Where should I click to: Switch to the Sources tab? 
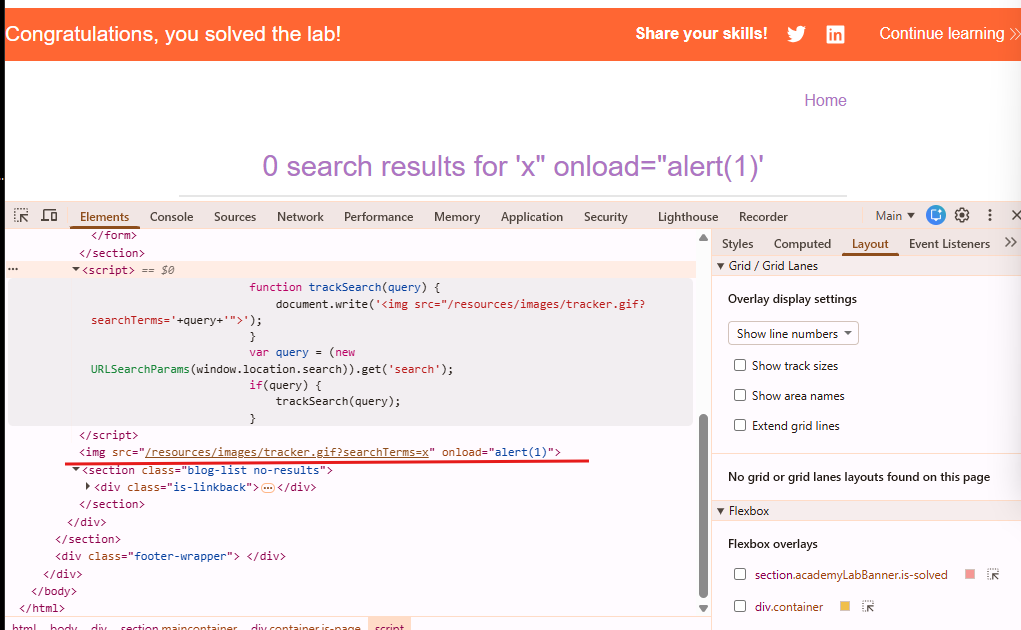(234, 217)
